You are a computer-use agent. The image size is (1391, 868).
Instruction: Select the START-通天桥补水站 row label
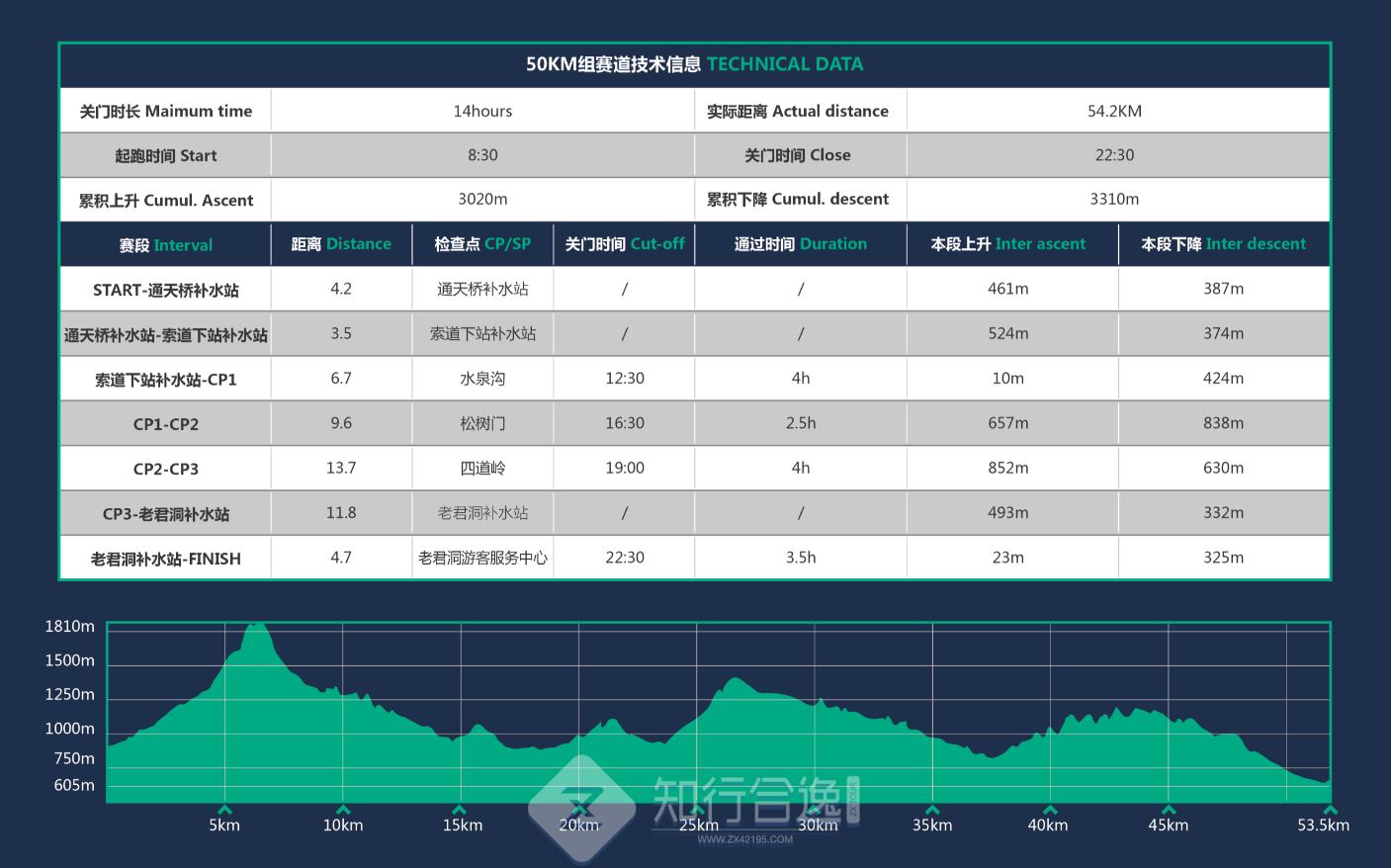click(x=165, y=290)
